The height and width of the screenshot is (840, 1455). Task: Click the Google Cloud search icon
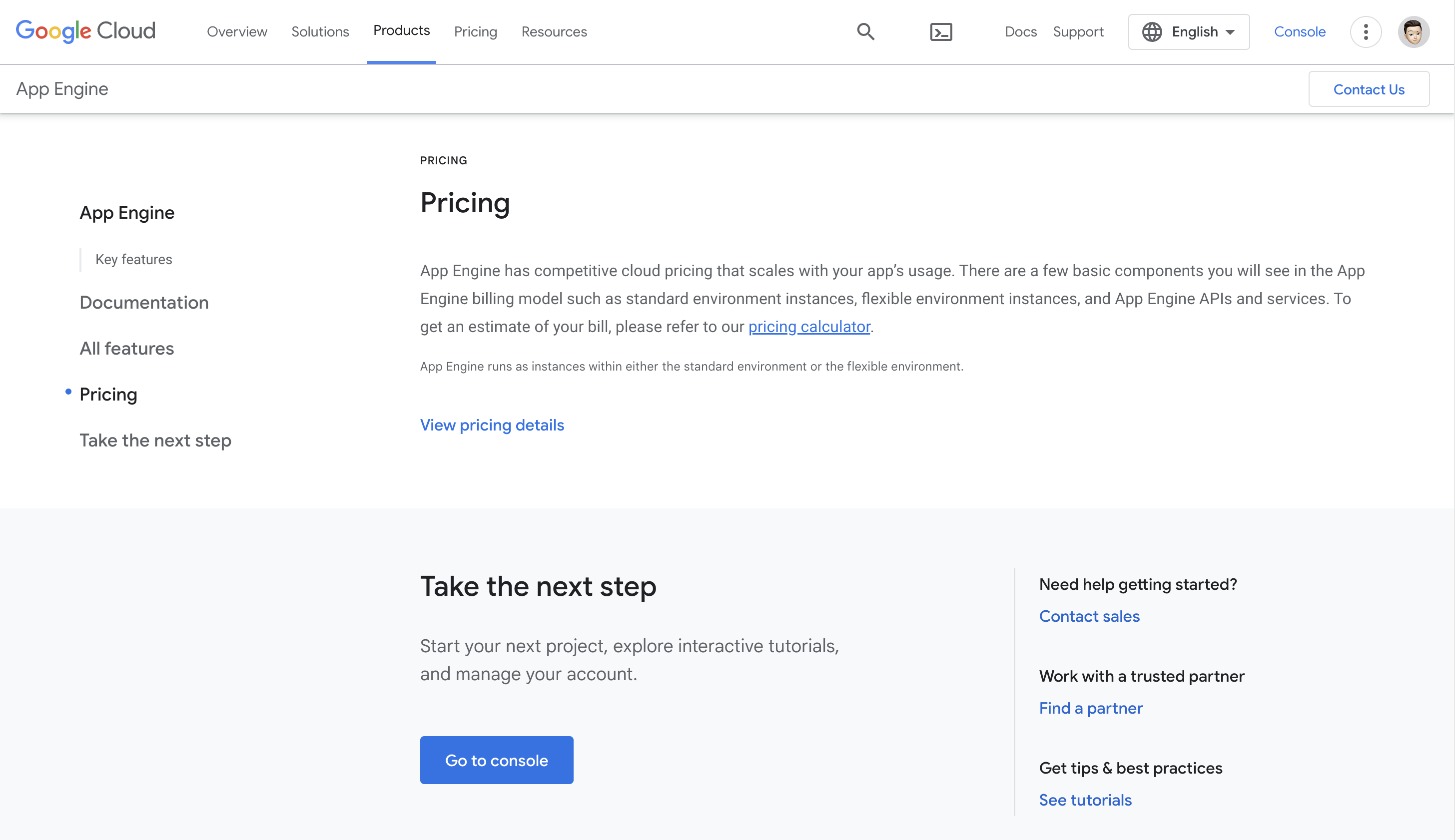click(866, 32)
